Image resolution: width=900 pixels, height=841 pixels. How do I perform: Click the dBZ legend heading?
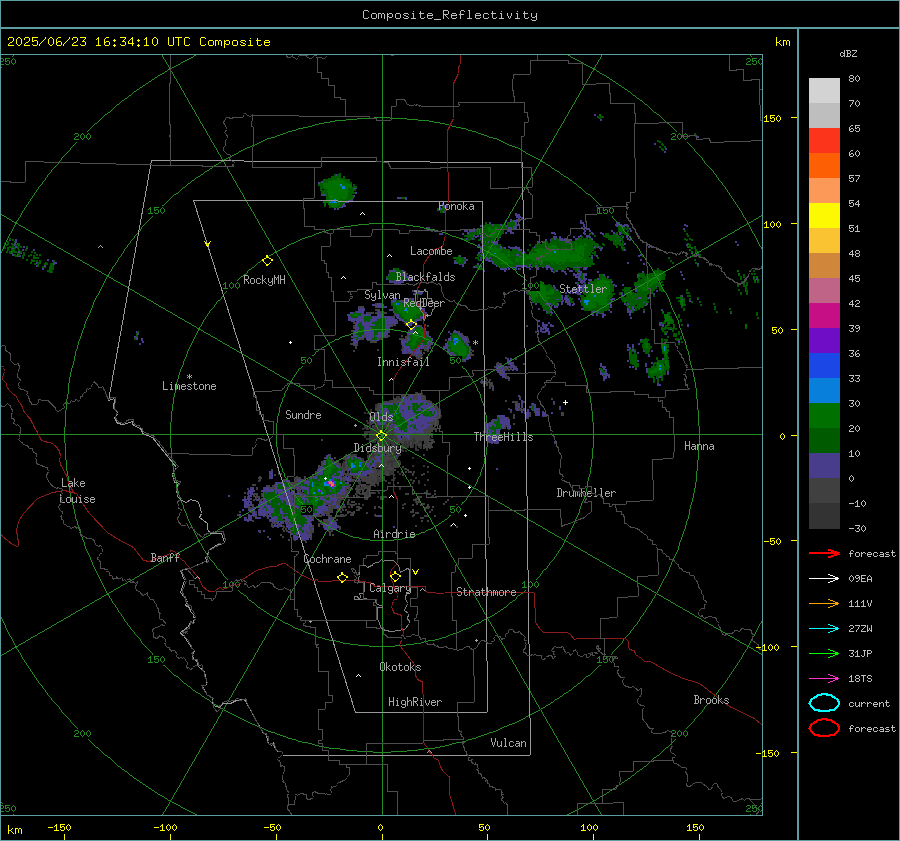point(848,54)
